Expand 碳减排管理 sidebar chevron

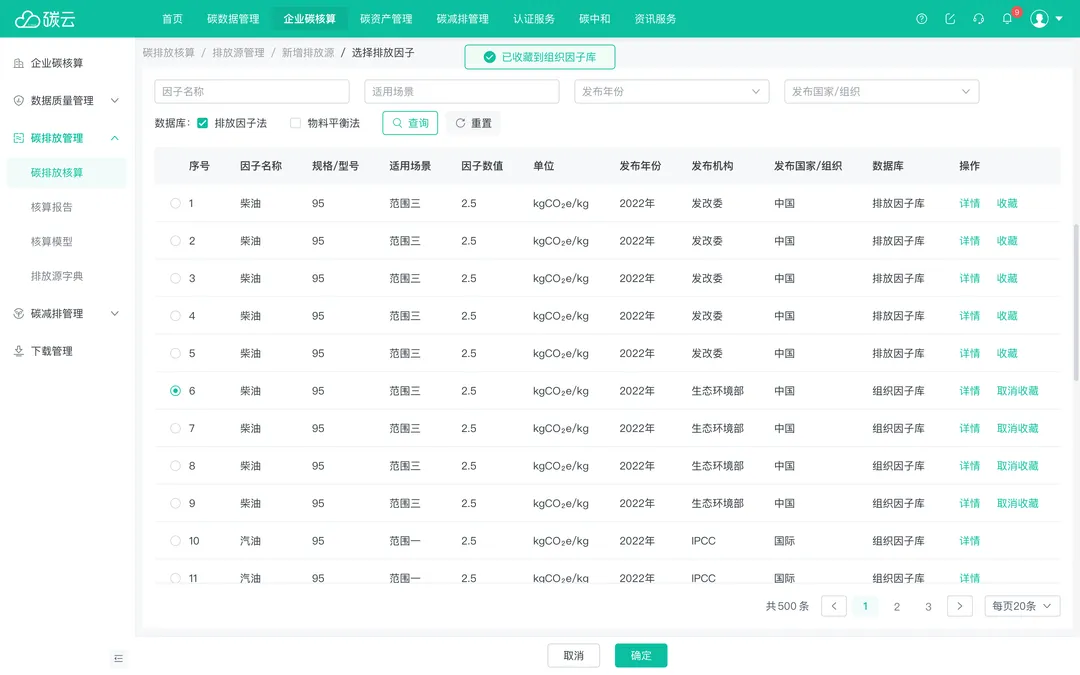(115, 313)
